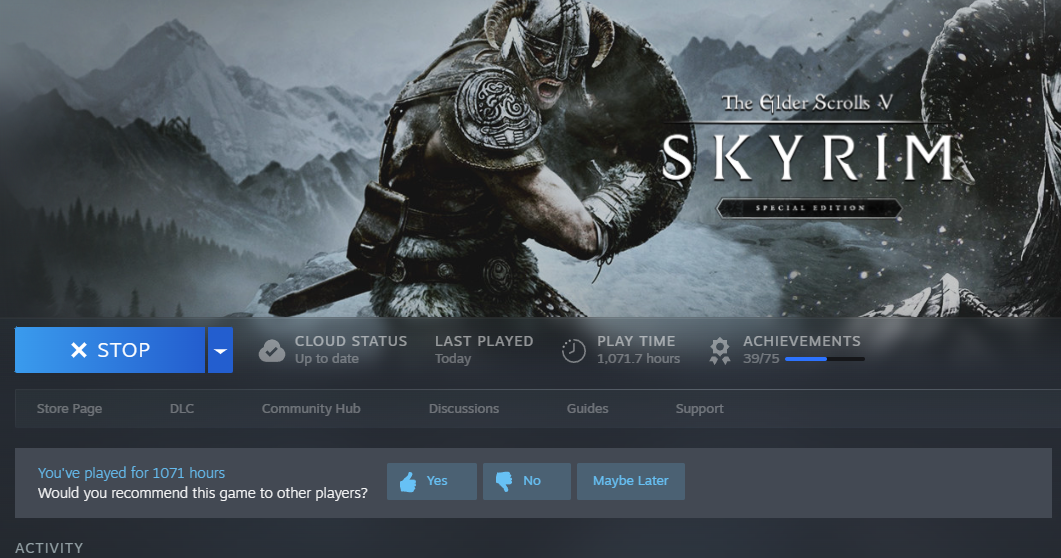1061x558 pixels.
Task: Open the Guides tab
Action: coord(587,409)
